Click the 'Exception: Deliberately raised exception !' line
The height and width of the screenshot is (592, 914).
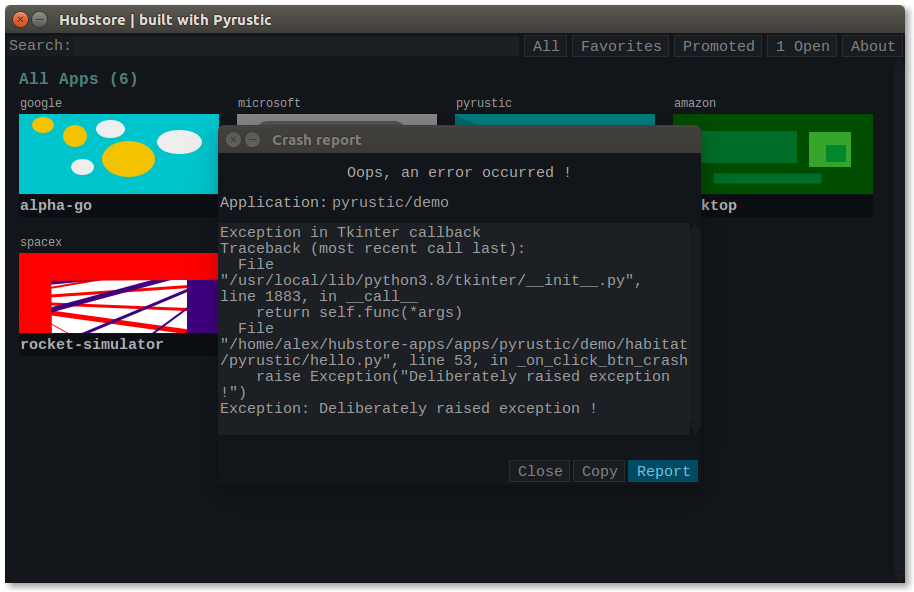point(408,408)
